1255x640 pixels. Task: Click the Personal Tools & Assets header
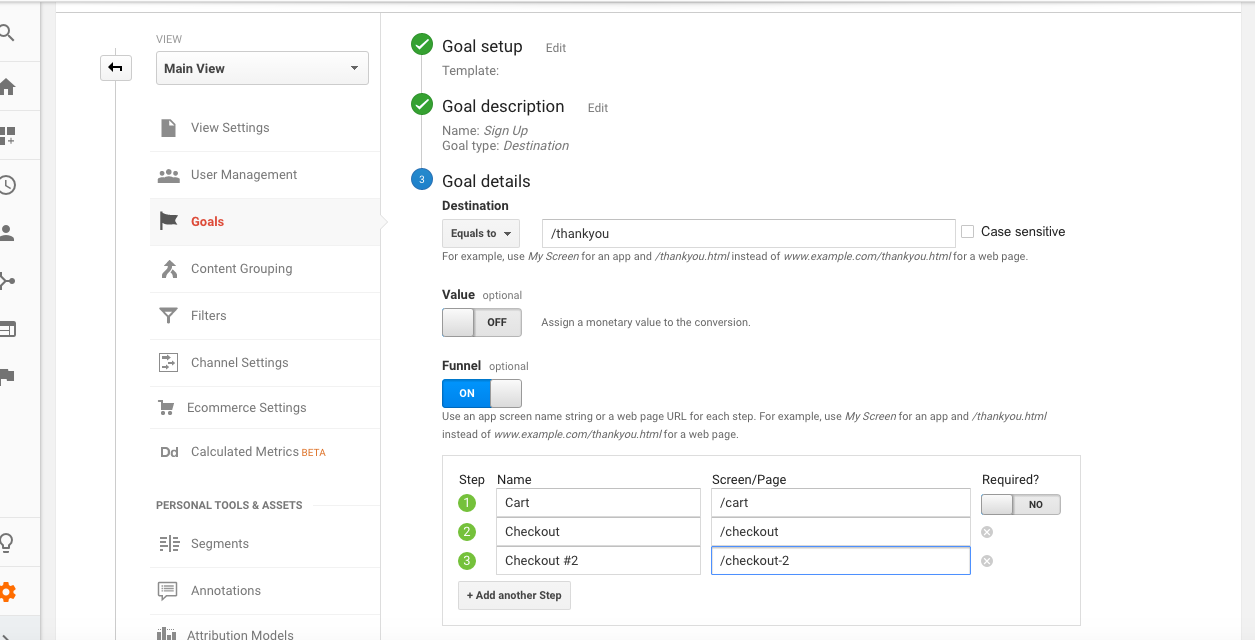coord(229,505)
